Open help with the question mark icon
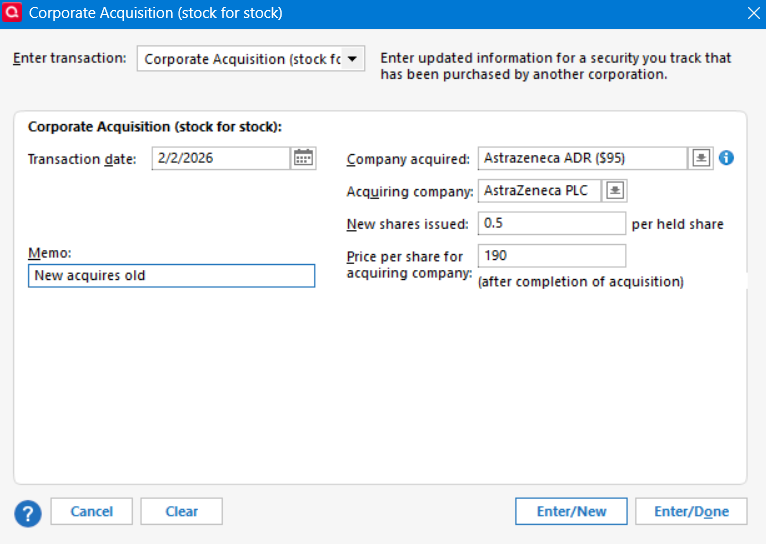Viewport: 766px width, 544px height. click(27, 512)
